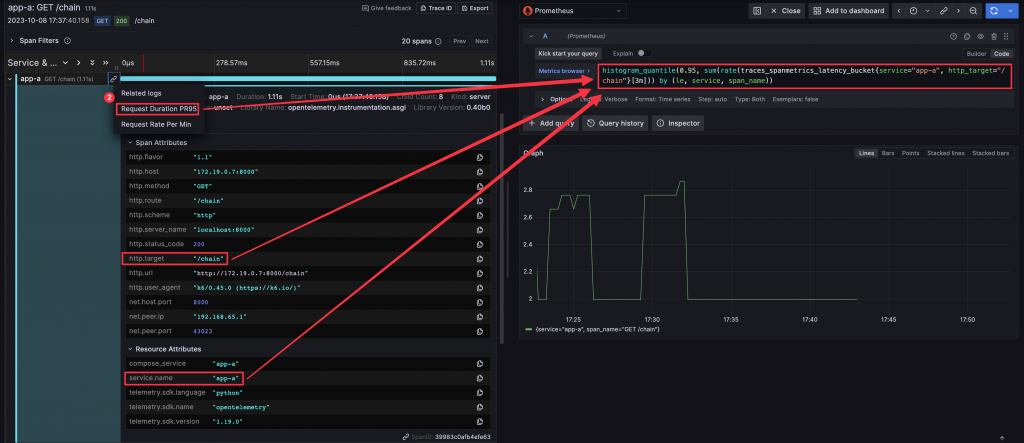Click the span link icon next to app-a
Viewport: 1024px width, 443px height.
tap(113, 79)
